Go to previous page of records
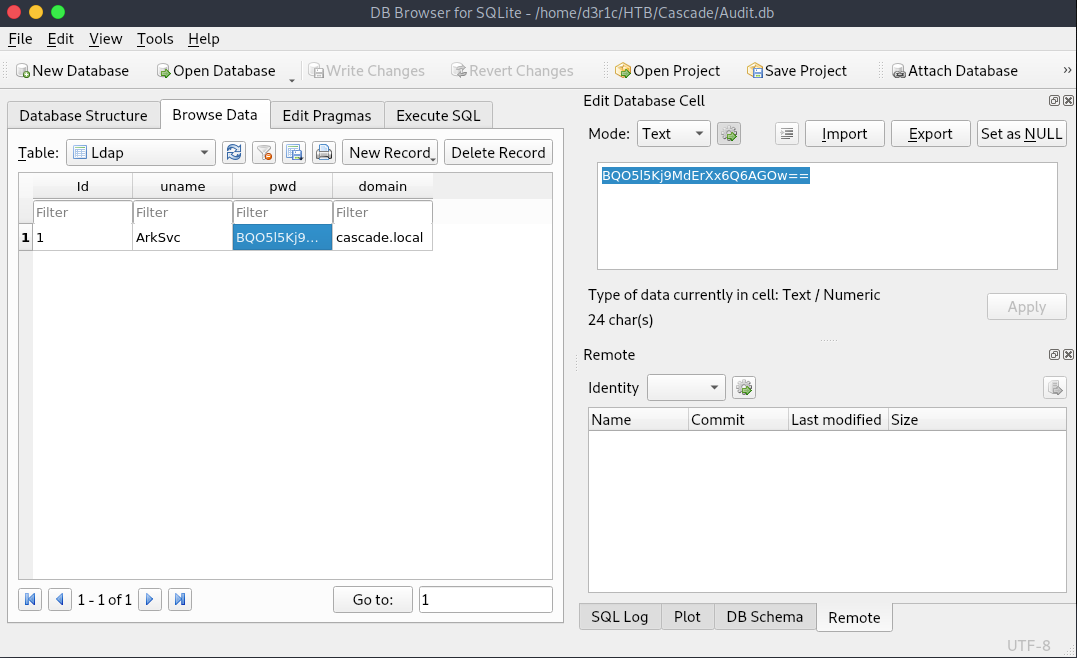1077x658 pixels. point(60,600)
